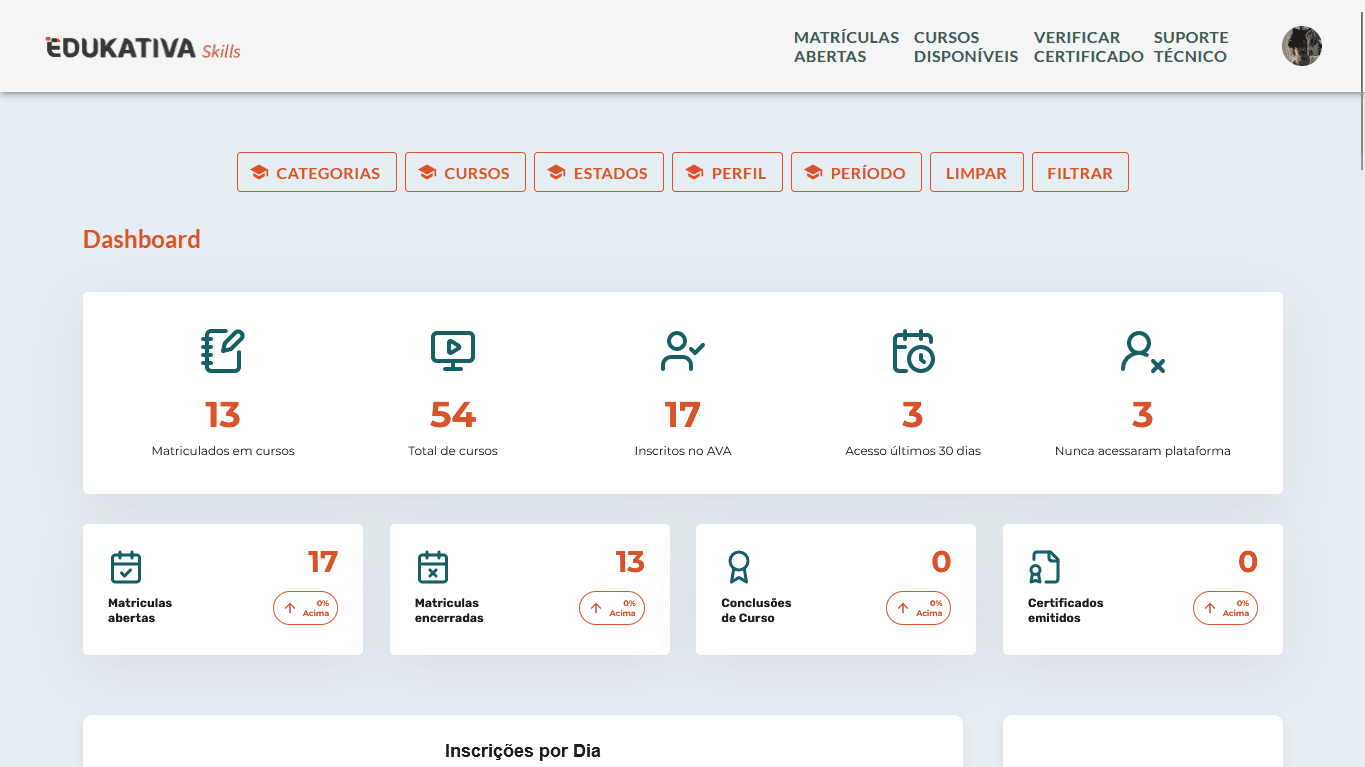The width and height of the screenshot is (1365, 767).
Task: Click the user check icon for Inscritos no AVA
Action: tap(683, 351)
